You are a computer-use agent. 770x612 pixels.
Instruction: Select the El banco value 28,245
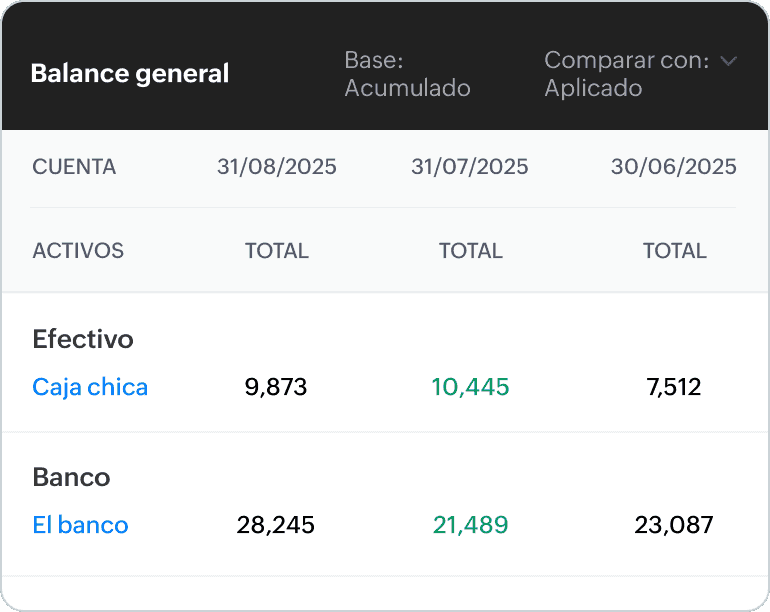coord(275,525)
